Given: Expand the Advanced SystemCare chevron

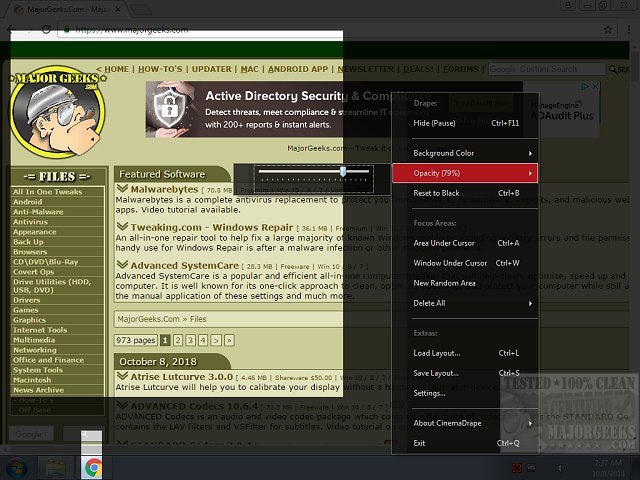Looking at the screenshot, I should click(122, 264).
